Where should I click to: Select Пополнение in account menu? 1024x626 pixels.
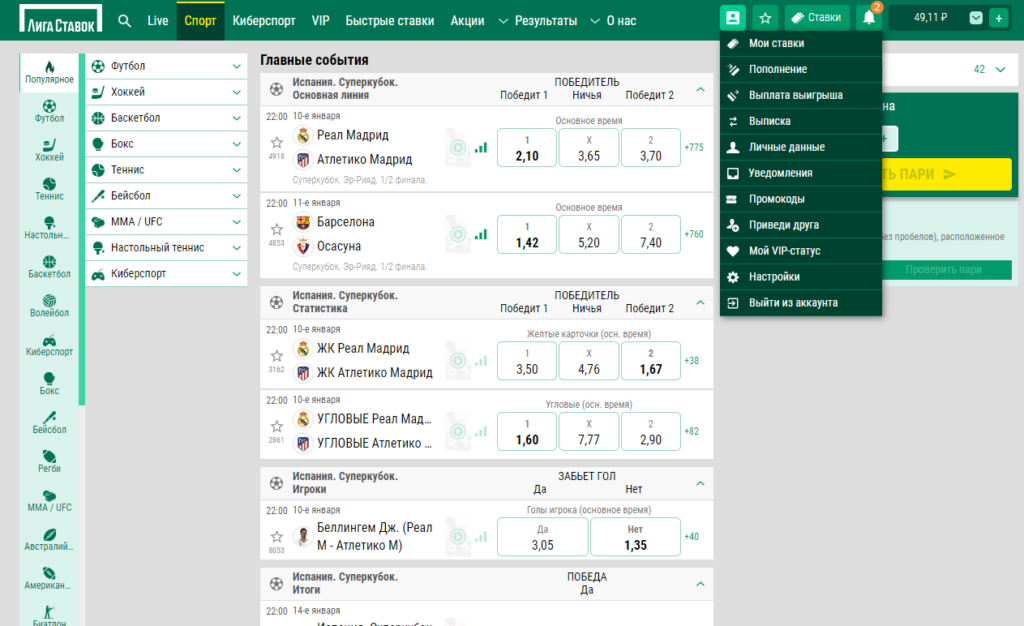(x=801, y=69)
